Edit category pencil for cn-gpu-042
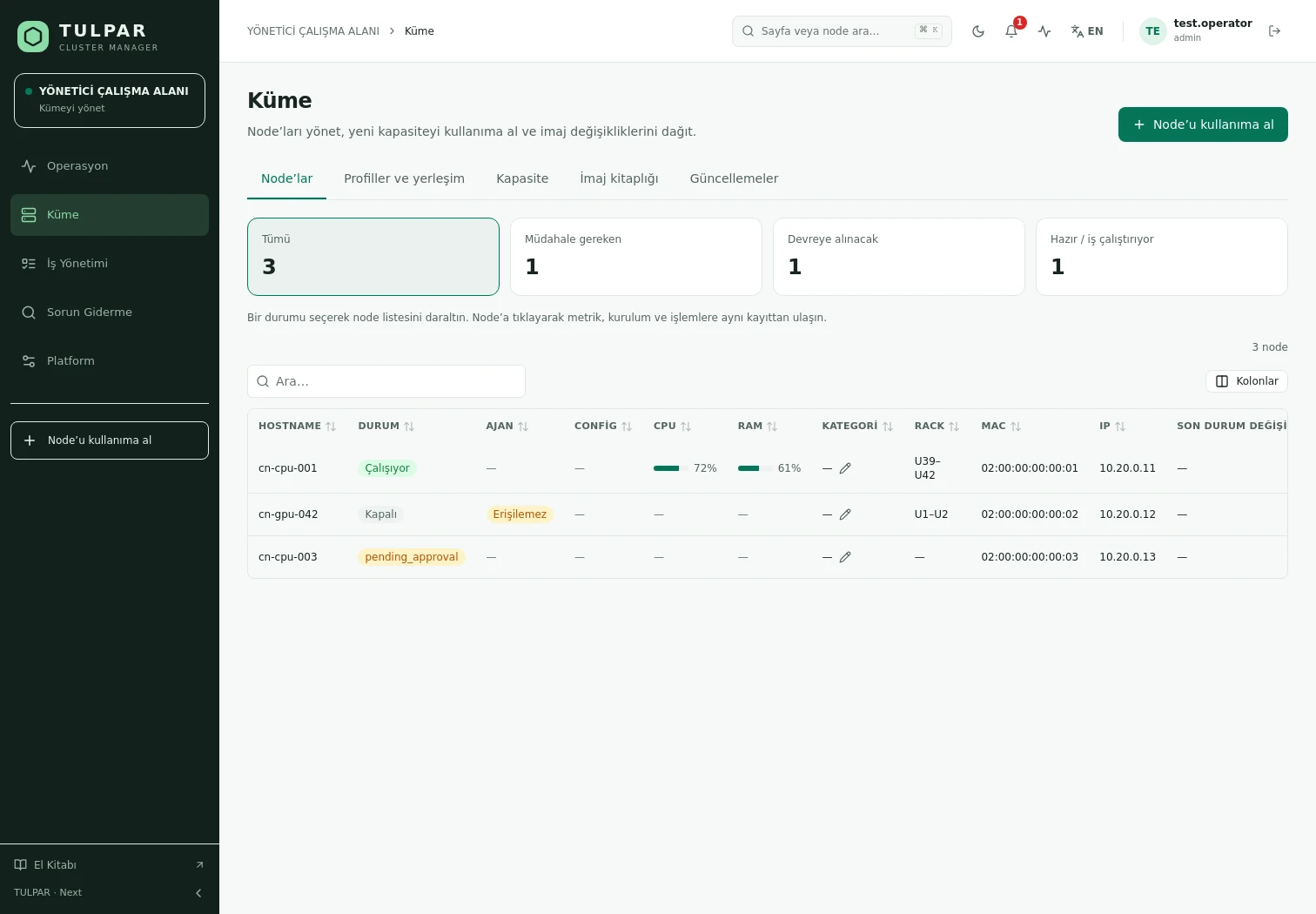The width and height of the screenshot is (1316, 914). click(x=845, y=514)
